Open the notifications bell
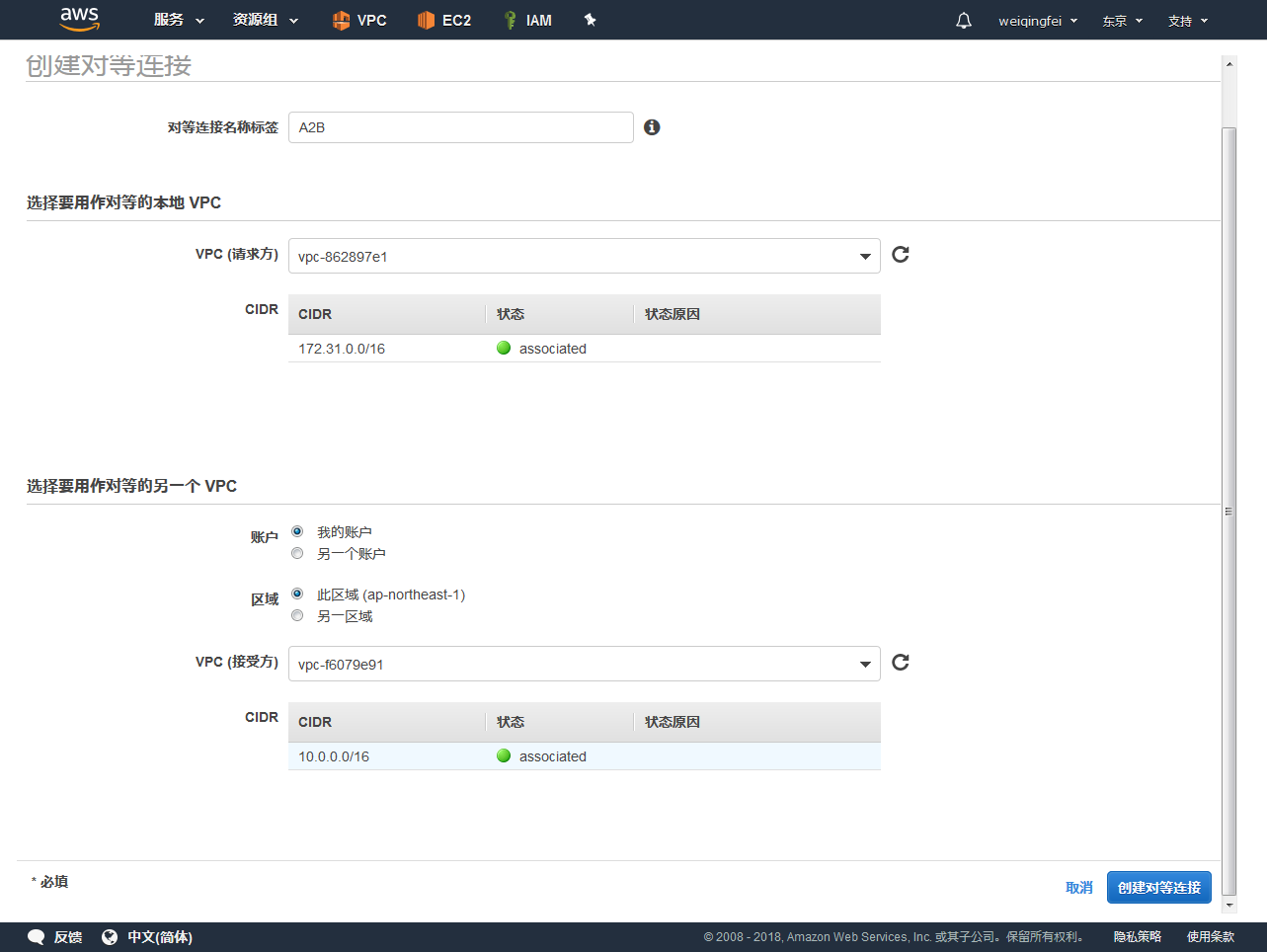 964,21
